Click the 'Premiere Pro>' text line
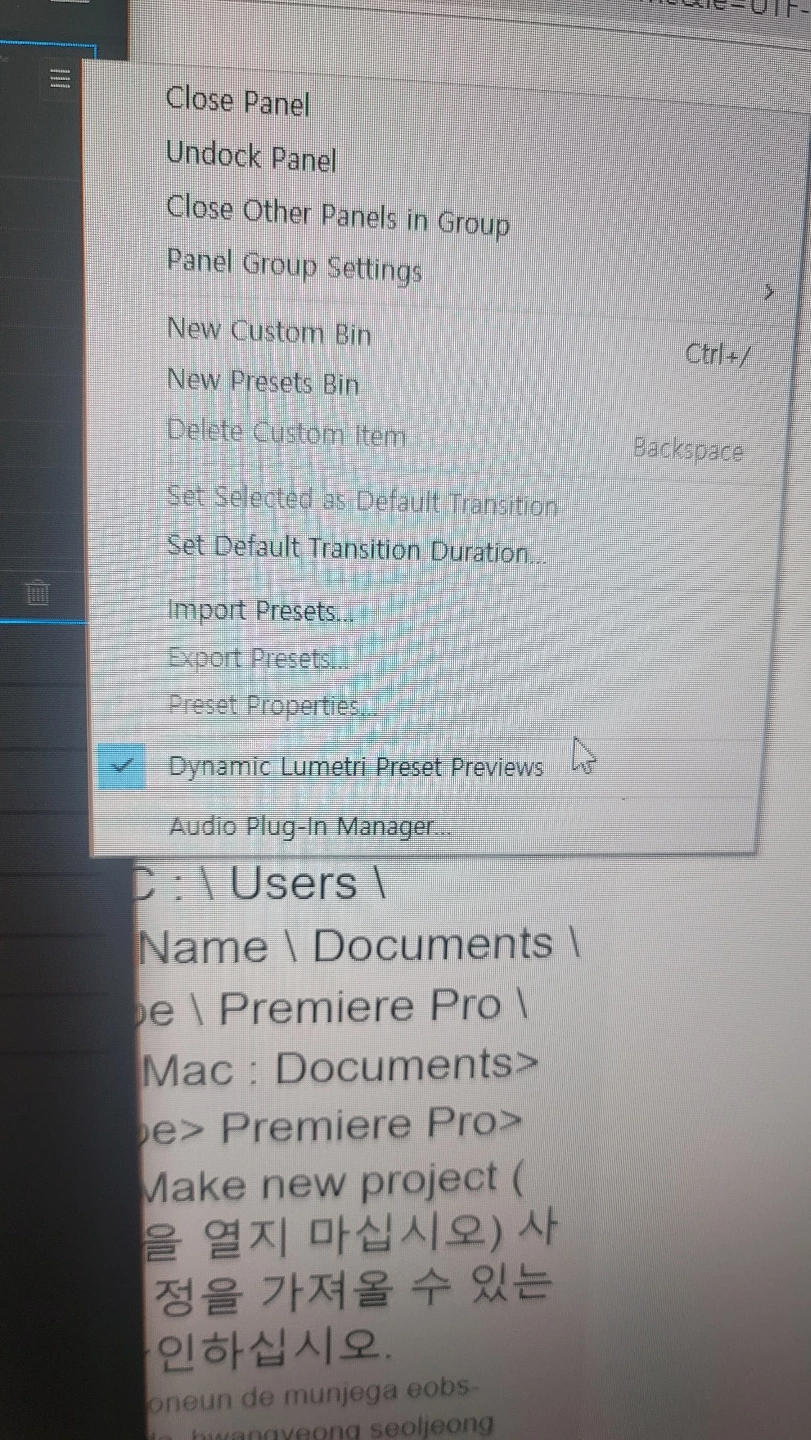Image resolution: width=811 pixels, height=1440 pixels. click(371, 1127)
